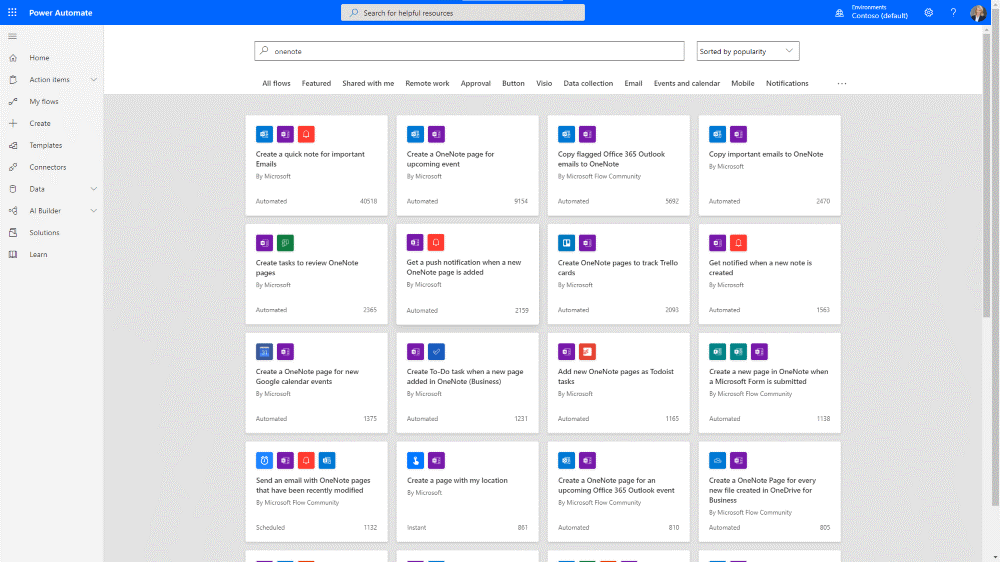Click the Templates icon in sidebar

(x=13, y=145)
